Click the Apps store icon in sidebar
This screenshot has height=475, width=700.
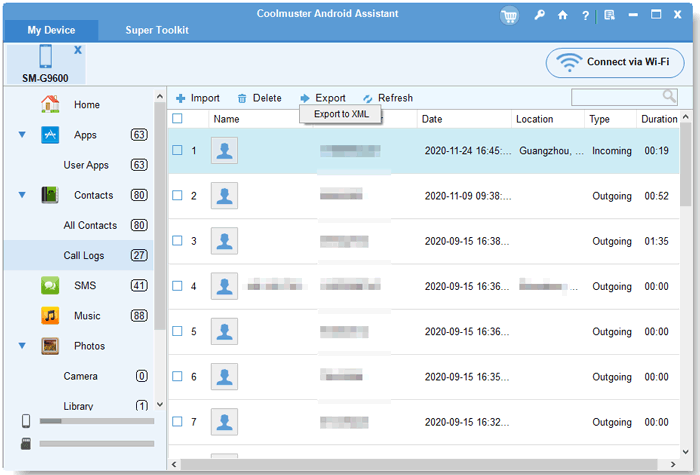point(50,134)
